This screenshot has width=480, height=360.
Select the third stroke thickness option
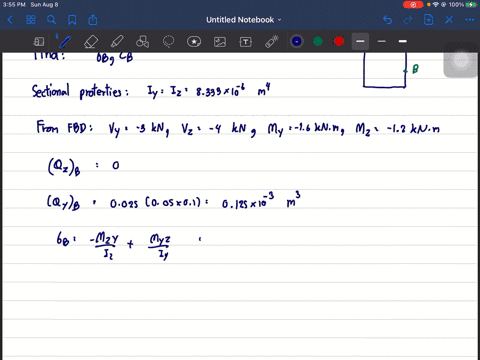click(x=403, y=41)
